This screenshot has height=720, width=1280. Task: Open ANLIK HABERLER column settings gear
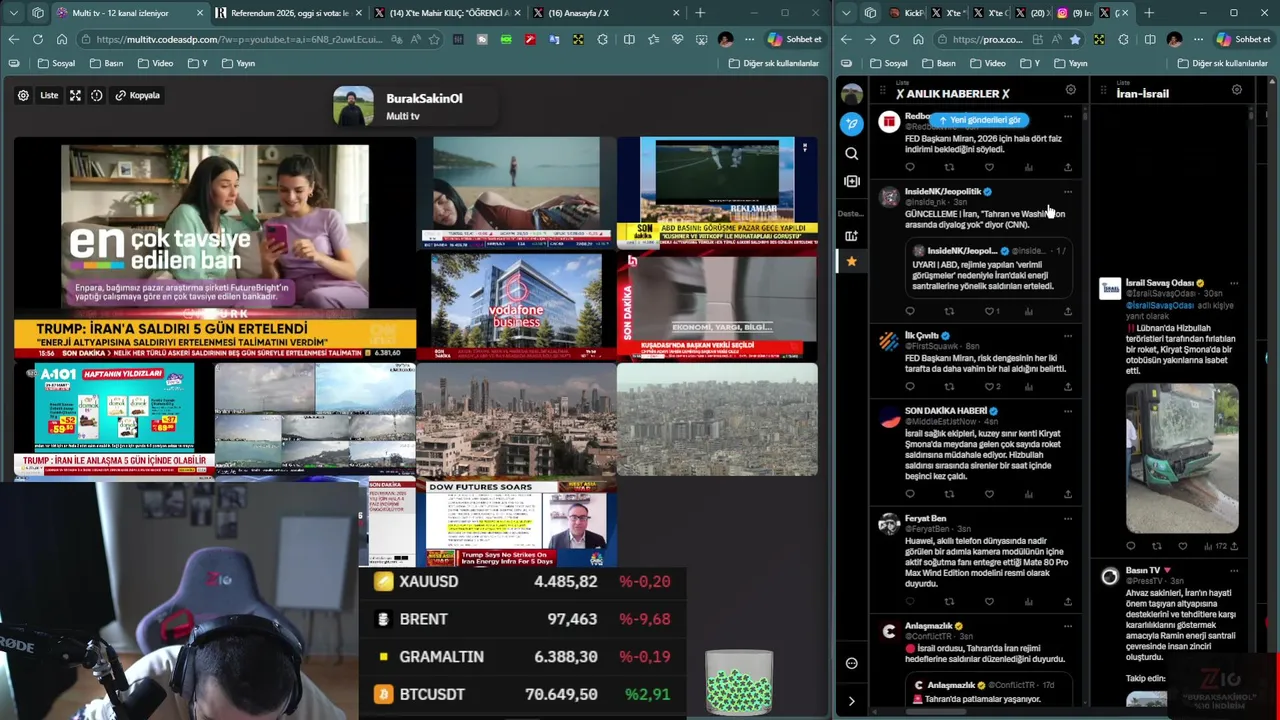pyautogui.click(x=1070, y=90)
